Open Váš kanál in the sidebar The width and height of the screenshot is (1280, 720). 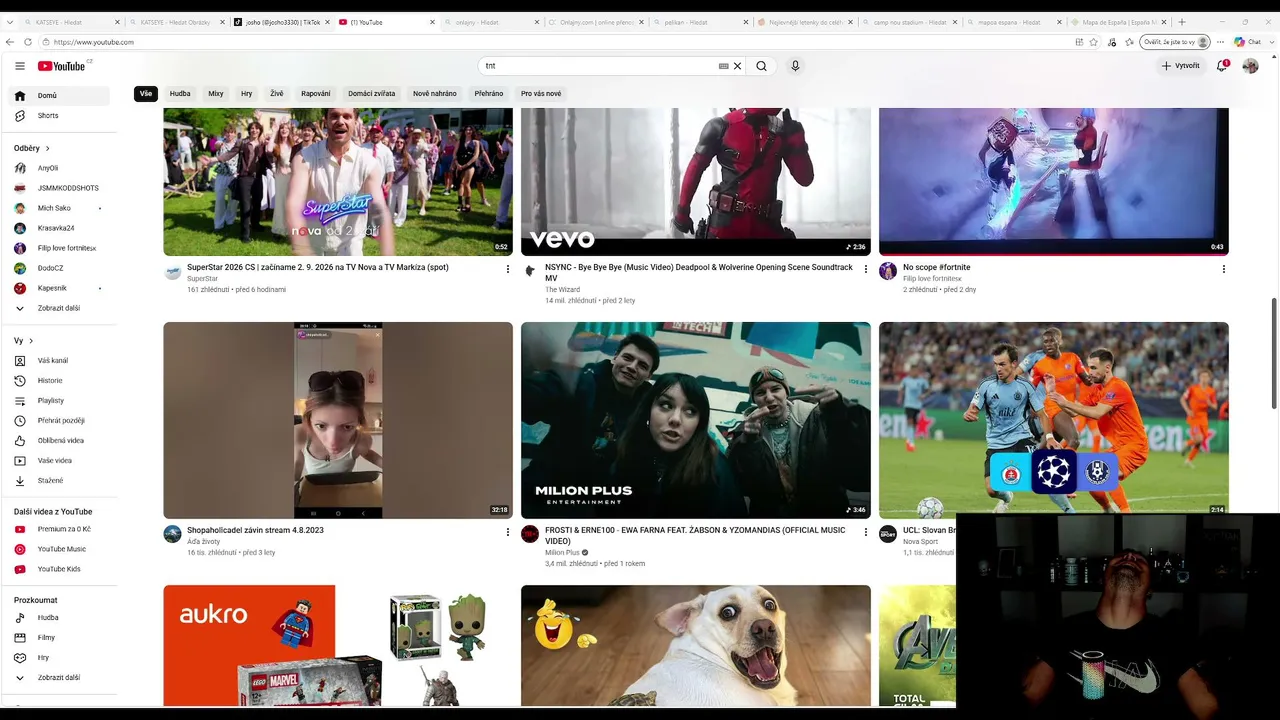pos(61,361)
